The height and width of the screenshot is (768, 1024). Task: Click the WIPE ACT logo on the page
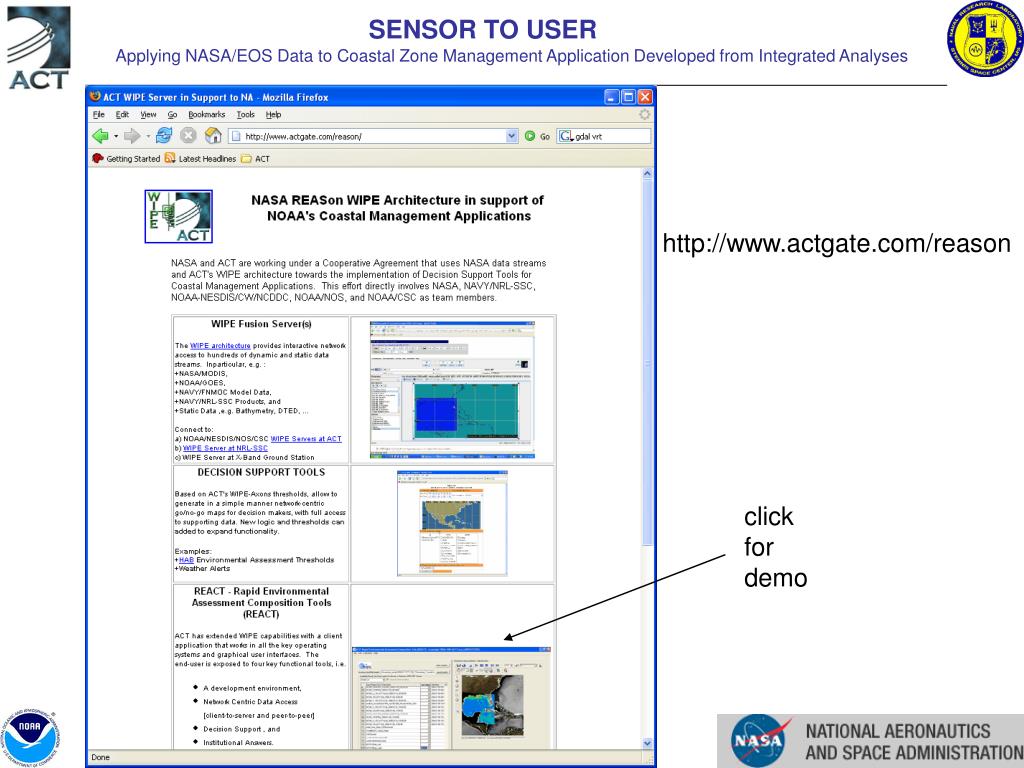click(x=178, y=217)
